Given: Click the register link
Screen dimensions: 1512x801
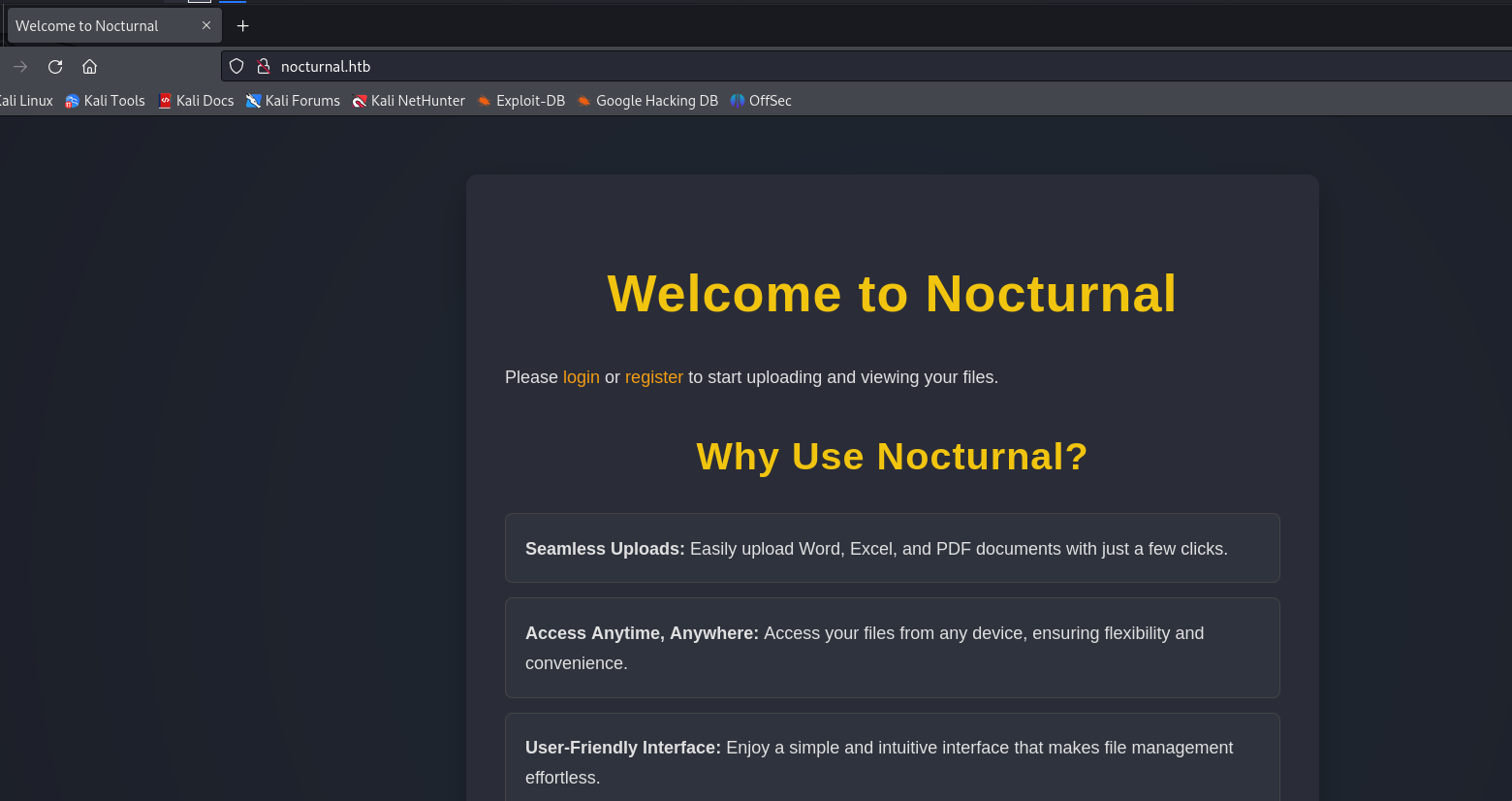Looking at the screenshot, I should (x=653, y=377).
